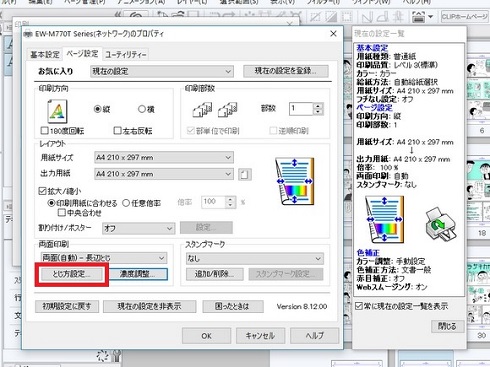This screenshot has width=490, height=367.
Task: Click 閉じる in the settings list panel
Action: point(447,326)
